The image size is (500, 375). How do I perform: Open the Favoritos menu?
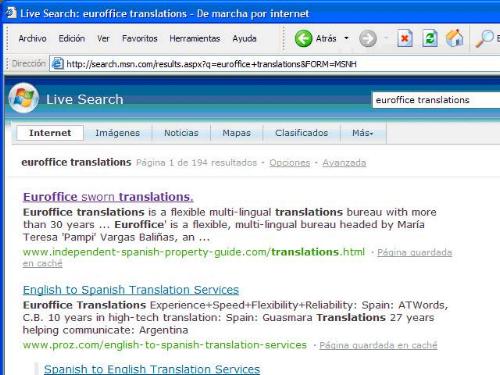(x=140, y=39)
